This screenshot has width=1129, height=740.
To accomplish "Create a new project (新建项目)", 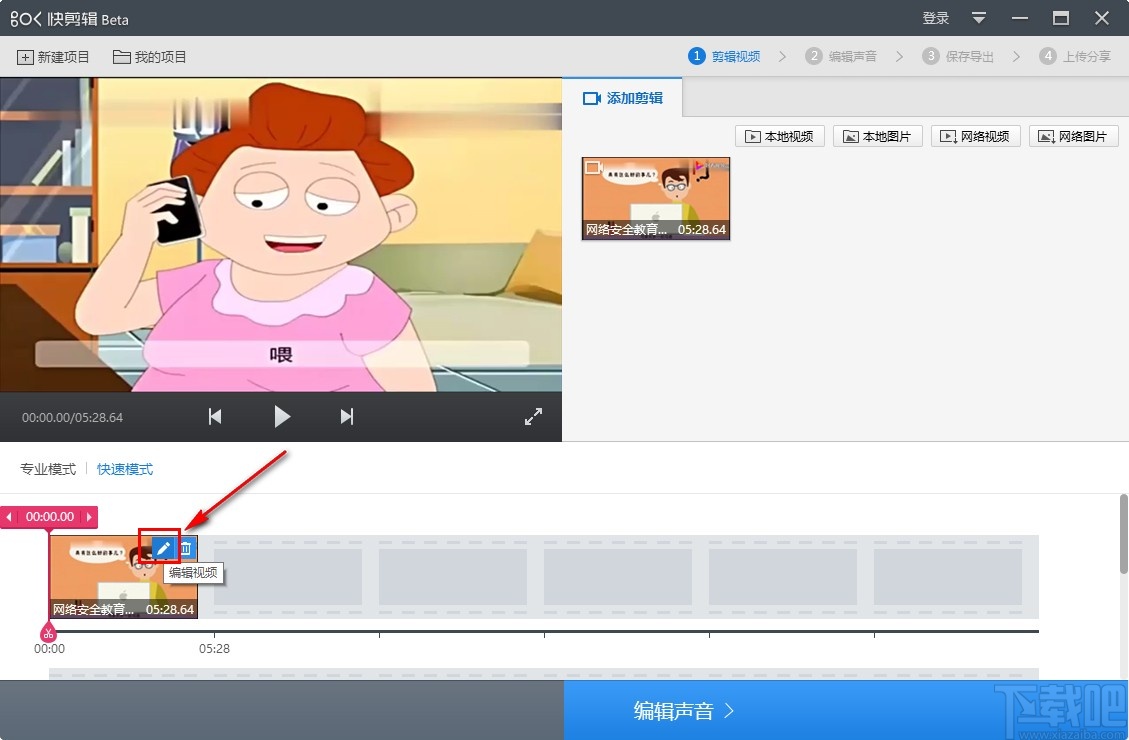I will [53, 57].
